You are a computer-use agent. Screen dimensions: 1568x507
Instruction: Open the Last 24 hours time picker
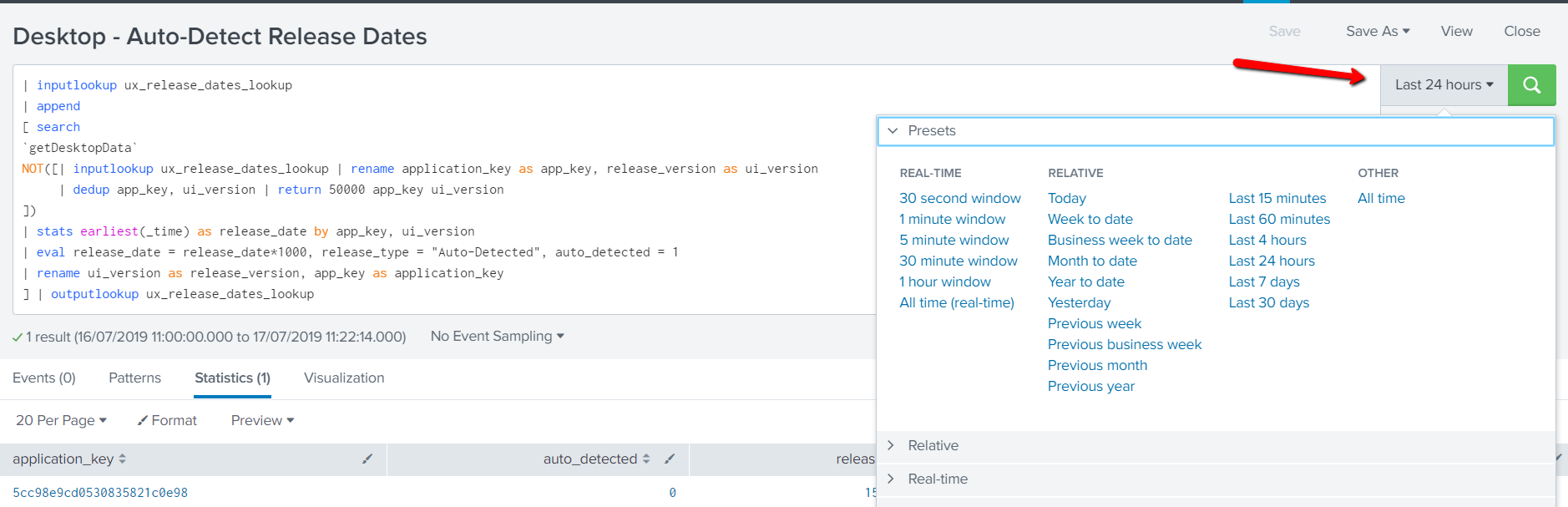click(1443, 85)
